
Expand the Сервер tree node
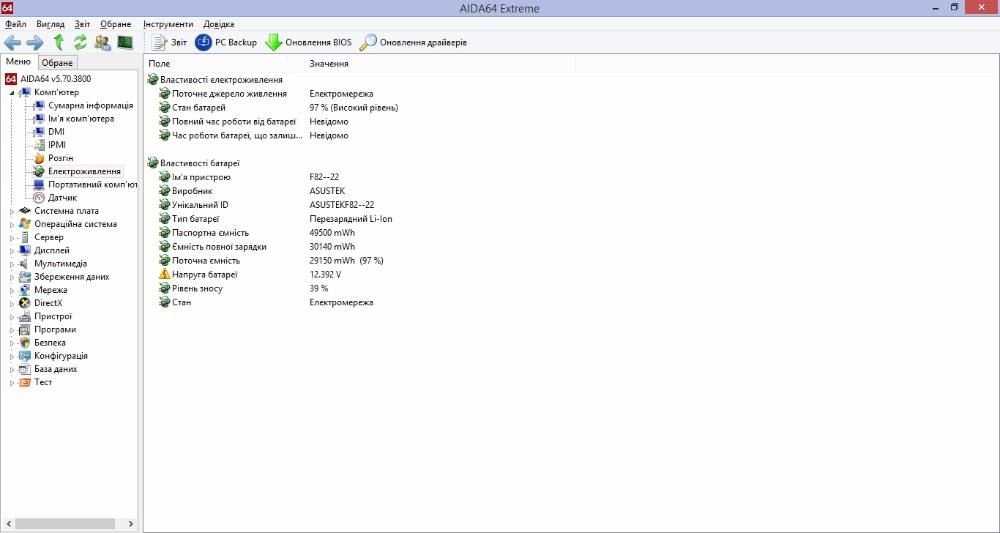pos(12,237)
